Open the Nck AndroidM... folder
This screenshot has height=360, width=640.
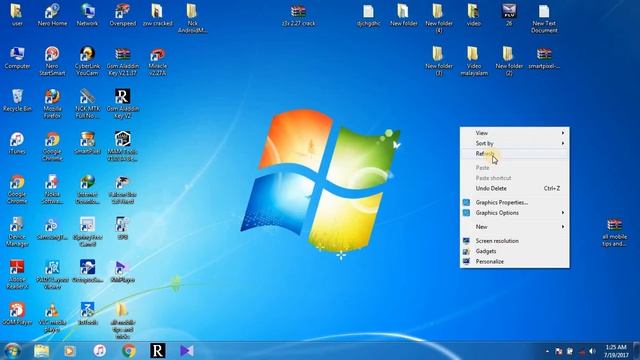[192, 18]
